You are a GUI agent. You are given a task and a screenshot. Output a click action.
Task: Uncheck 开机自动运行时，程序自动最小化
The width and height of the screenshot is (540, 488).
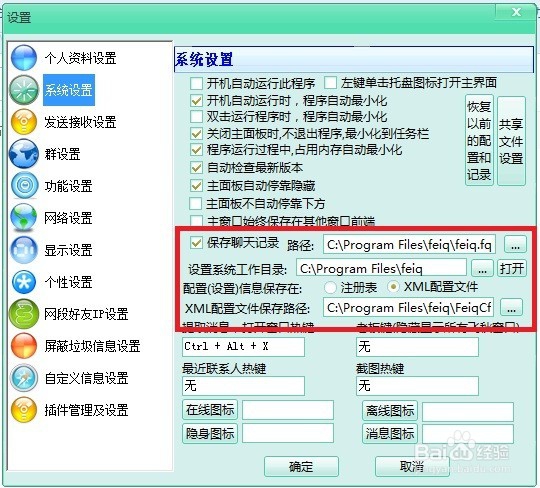(196, 101)
